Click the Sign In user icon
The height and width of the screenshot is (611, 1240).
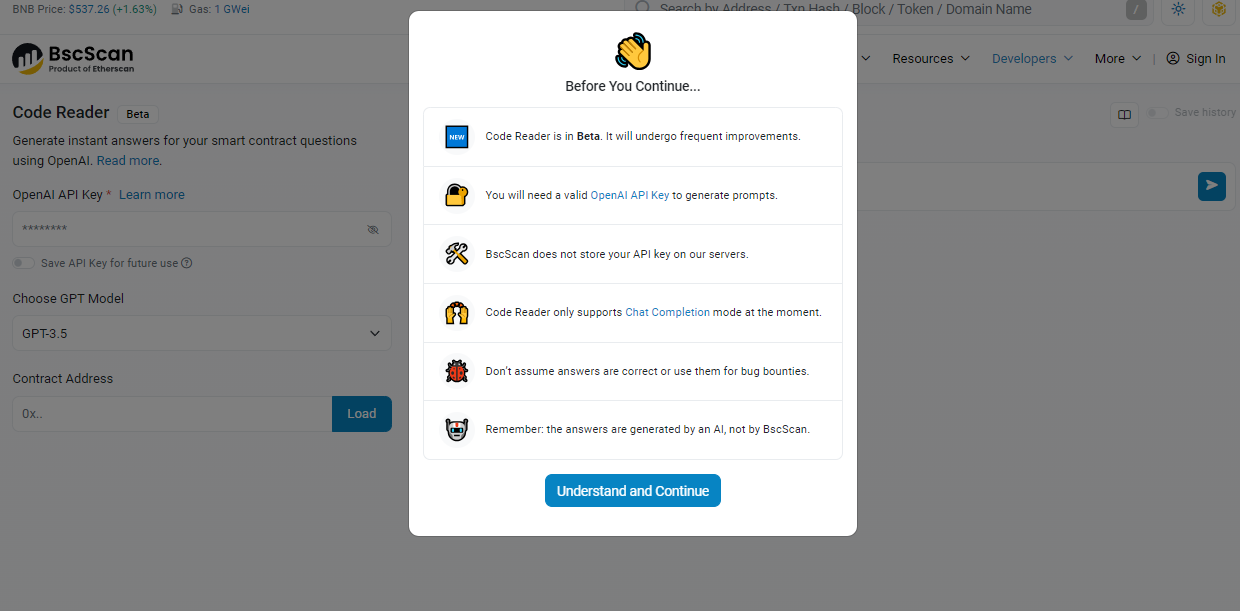(1173, 58)
